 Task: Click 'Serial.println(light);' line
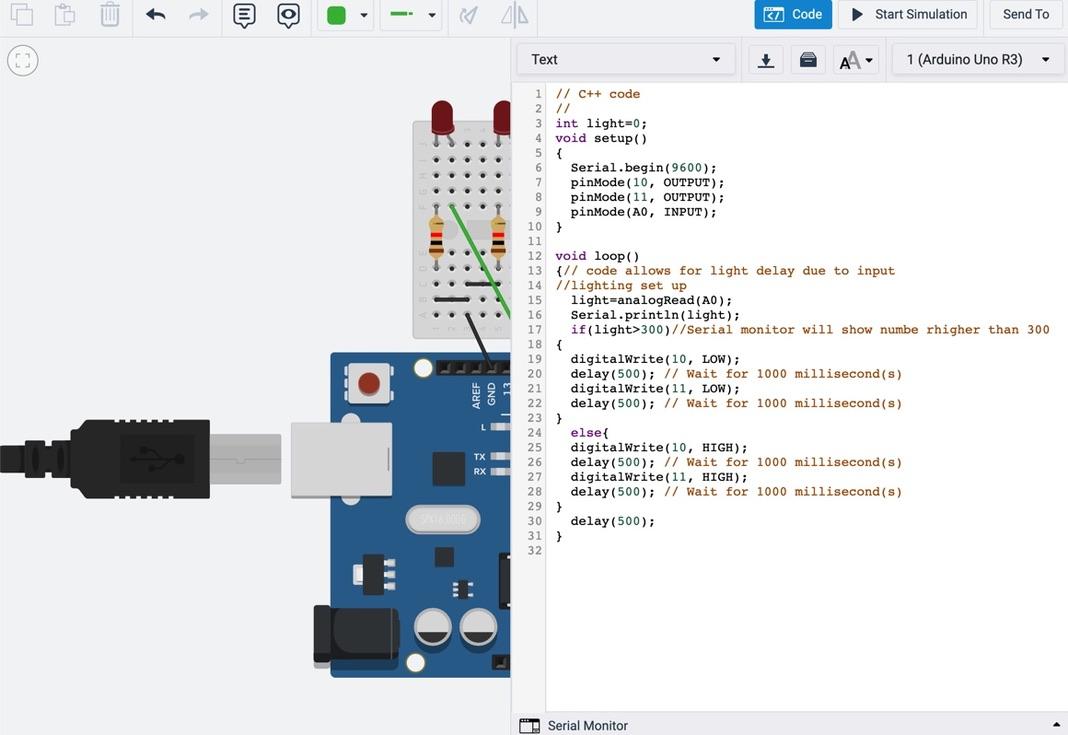pyautogui.click(x=655, y=315)
